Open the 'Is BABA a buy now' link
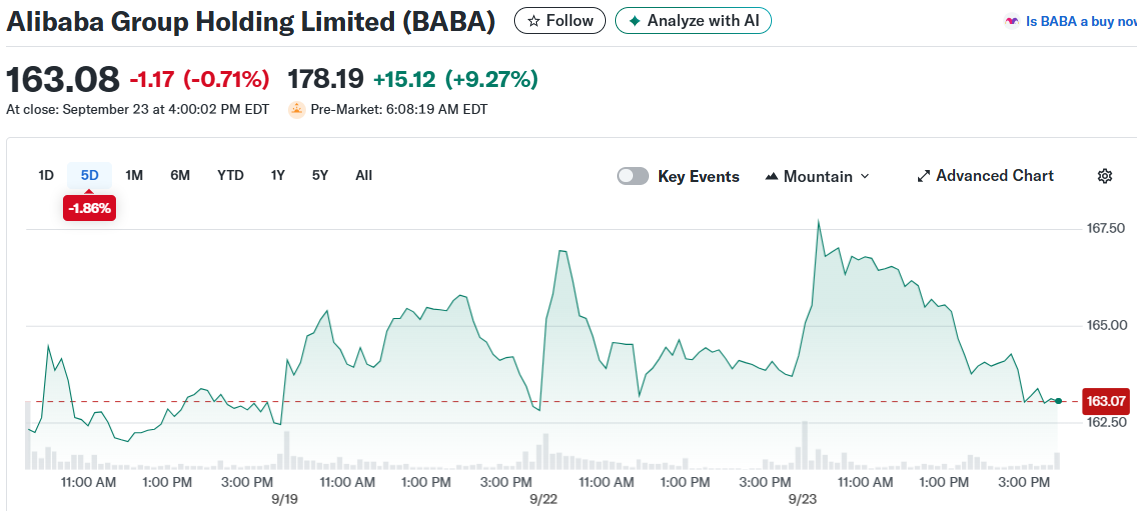The width and height of the screenshot is (1137, 511). (1070, 22)
